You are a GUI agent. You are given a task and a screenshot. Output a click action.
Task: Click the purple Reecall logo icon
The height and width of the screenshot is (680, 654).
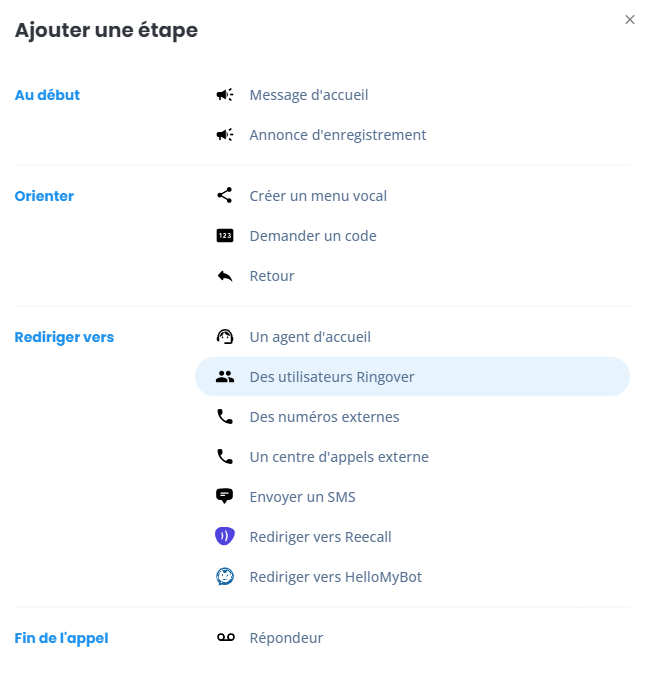pos(225,536)
